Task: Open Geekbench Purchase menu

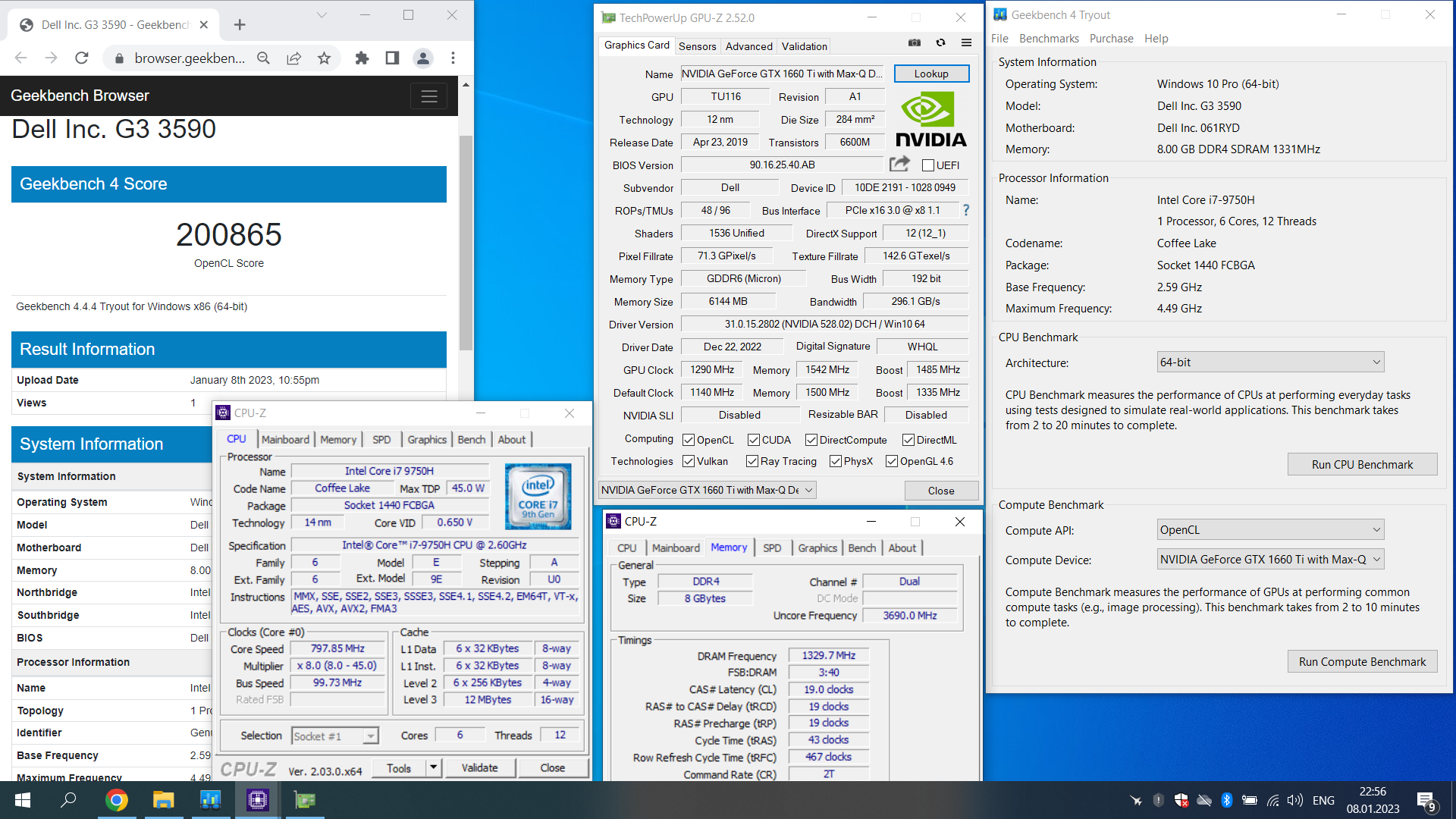Action: (1111, 39)
